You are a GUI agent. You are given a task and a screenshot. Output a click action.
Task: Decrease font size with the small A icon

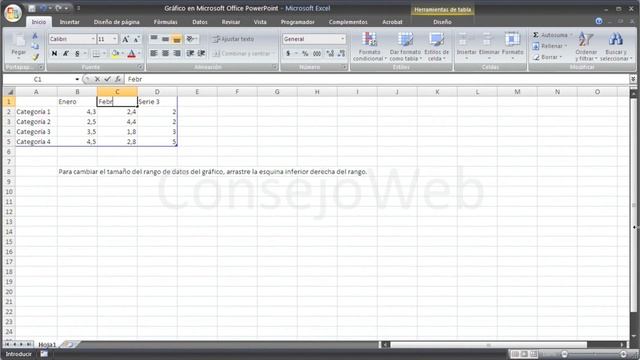click(x=136, y=39)
